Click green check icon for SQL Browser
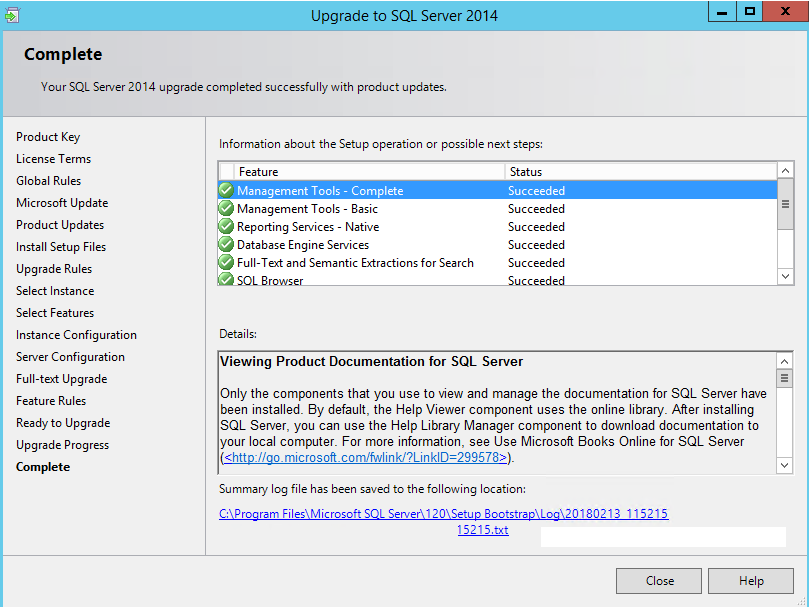The height and width of the screenshot is (607, 809). click(226, 279)
